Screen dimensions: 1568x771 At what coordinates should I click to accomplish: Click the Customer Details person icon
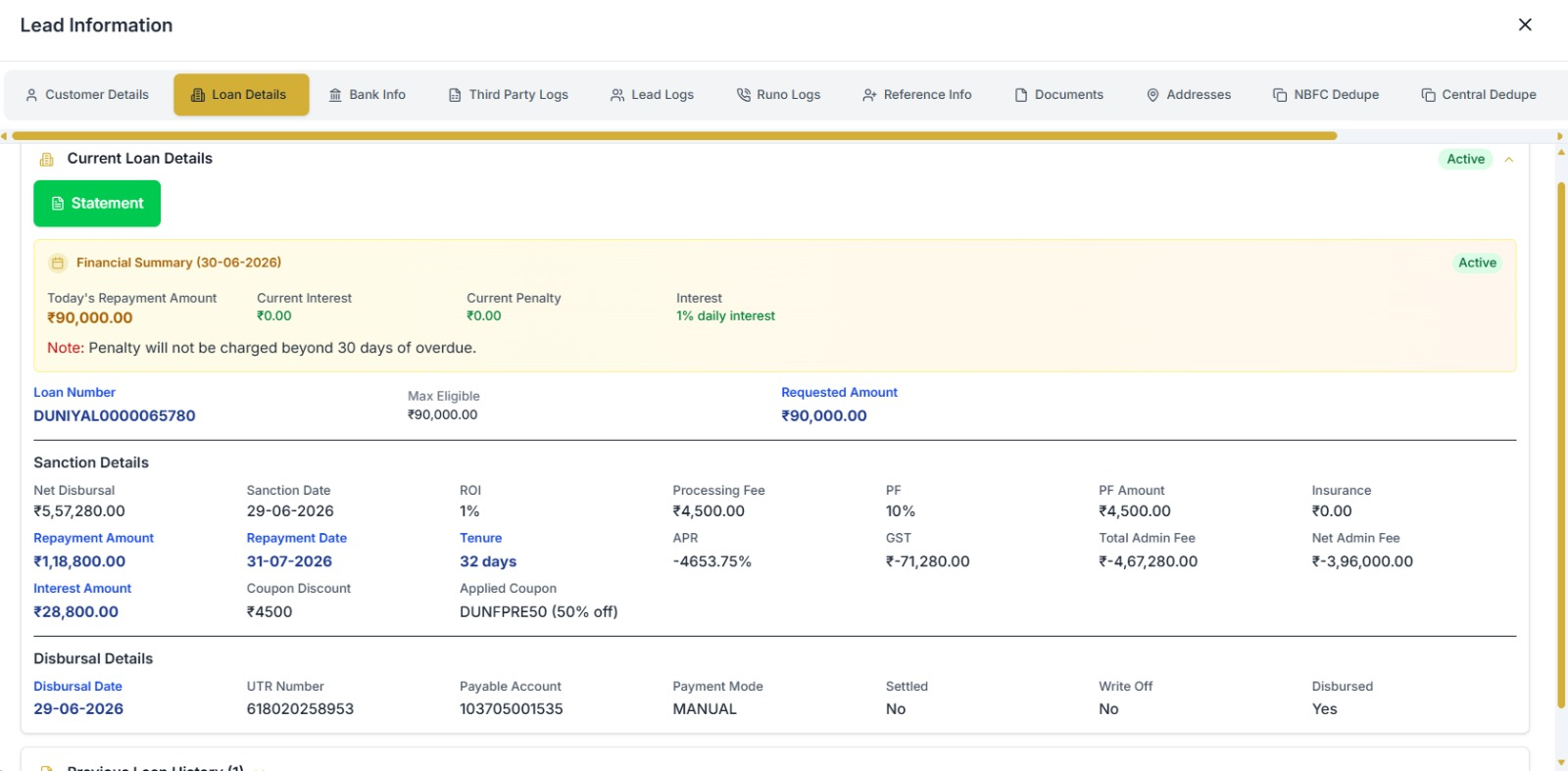(31, 95)
